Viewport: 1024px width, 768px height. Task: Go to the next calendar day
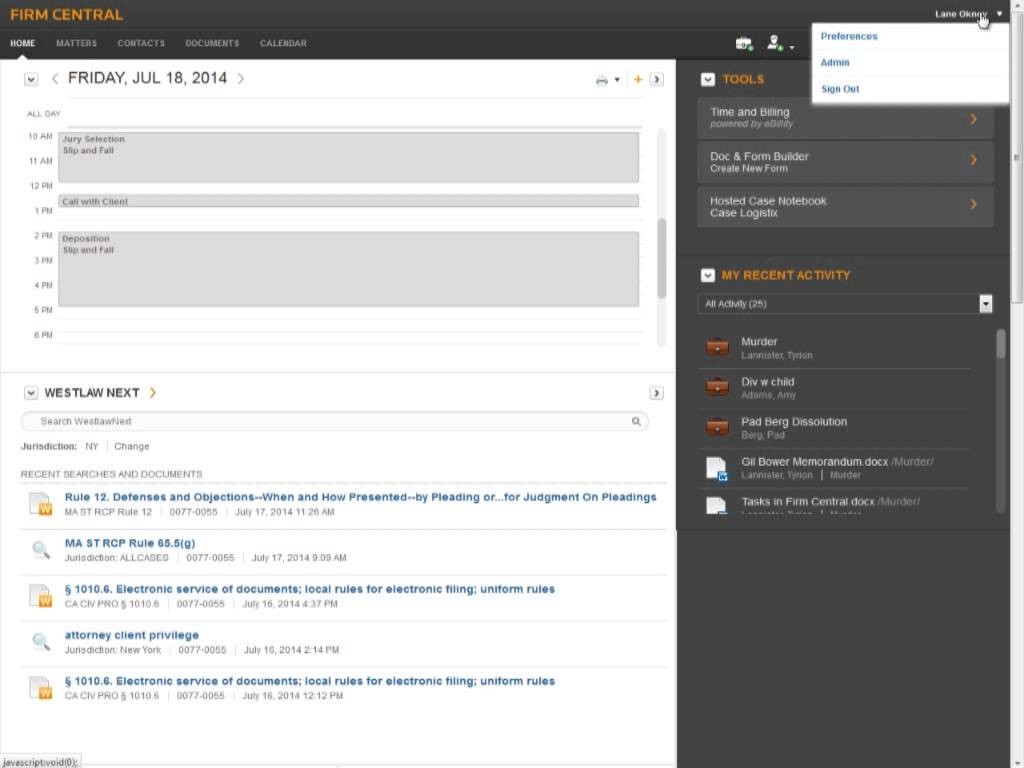[x=241, y=78]
